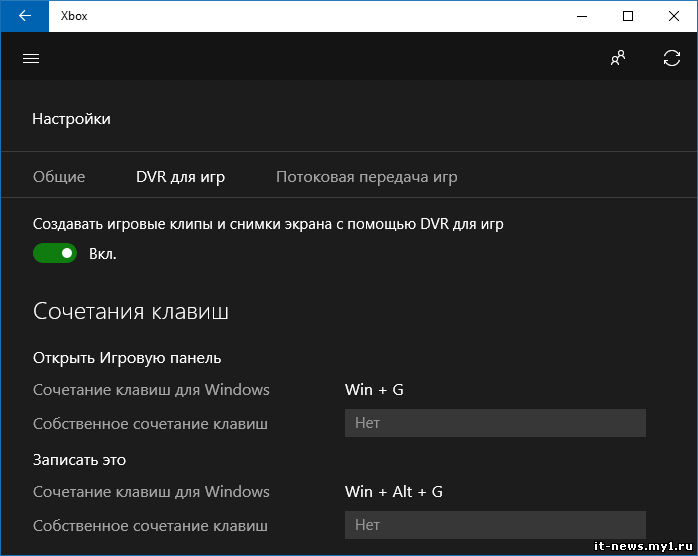Click custom shortcut field under Открыть Игровую панель
The height and width of the screenshot is (556, 698).
tap(495, 423)
